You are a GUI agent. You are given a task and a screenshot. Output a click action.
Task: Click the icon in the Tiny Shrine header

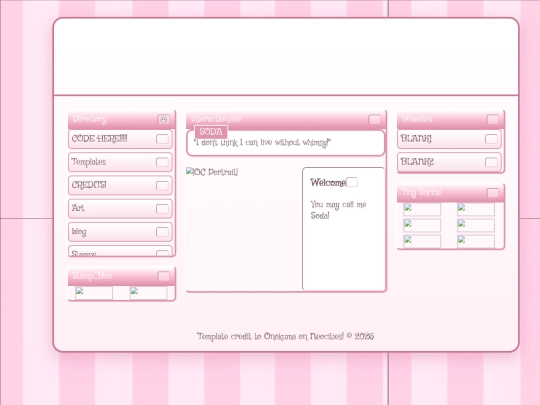click(x=492, y=193)
